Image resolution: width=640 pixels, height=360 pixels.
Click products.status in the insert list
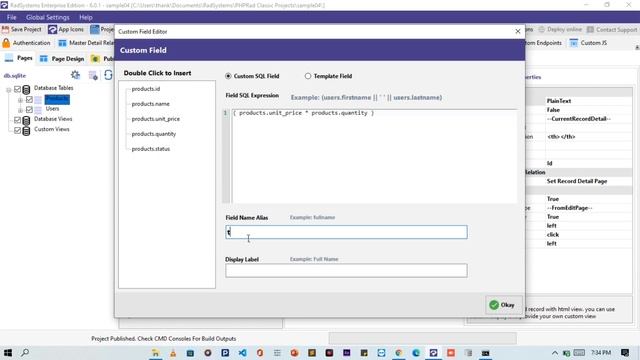point(151,149)
